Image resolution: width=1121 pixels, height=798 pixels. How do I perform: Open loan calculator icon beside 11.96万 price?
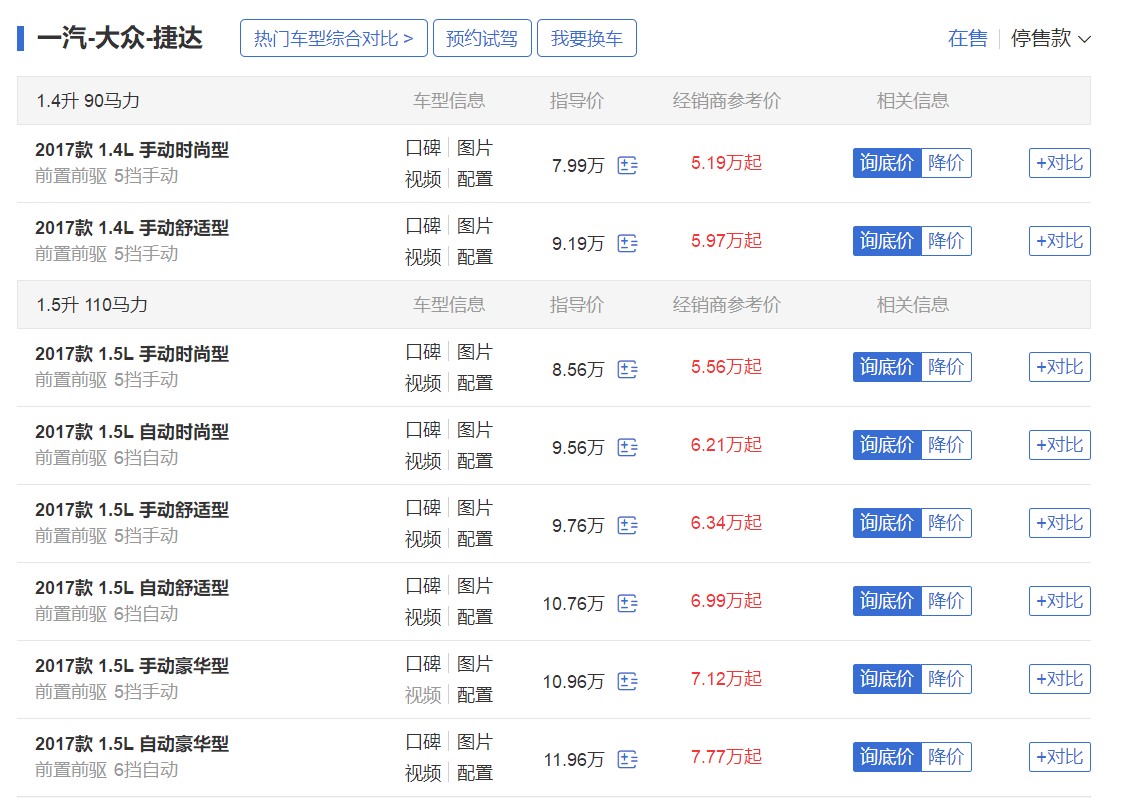[x=628, y=759]
